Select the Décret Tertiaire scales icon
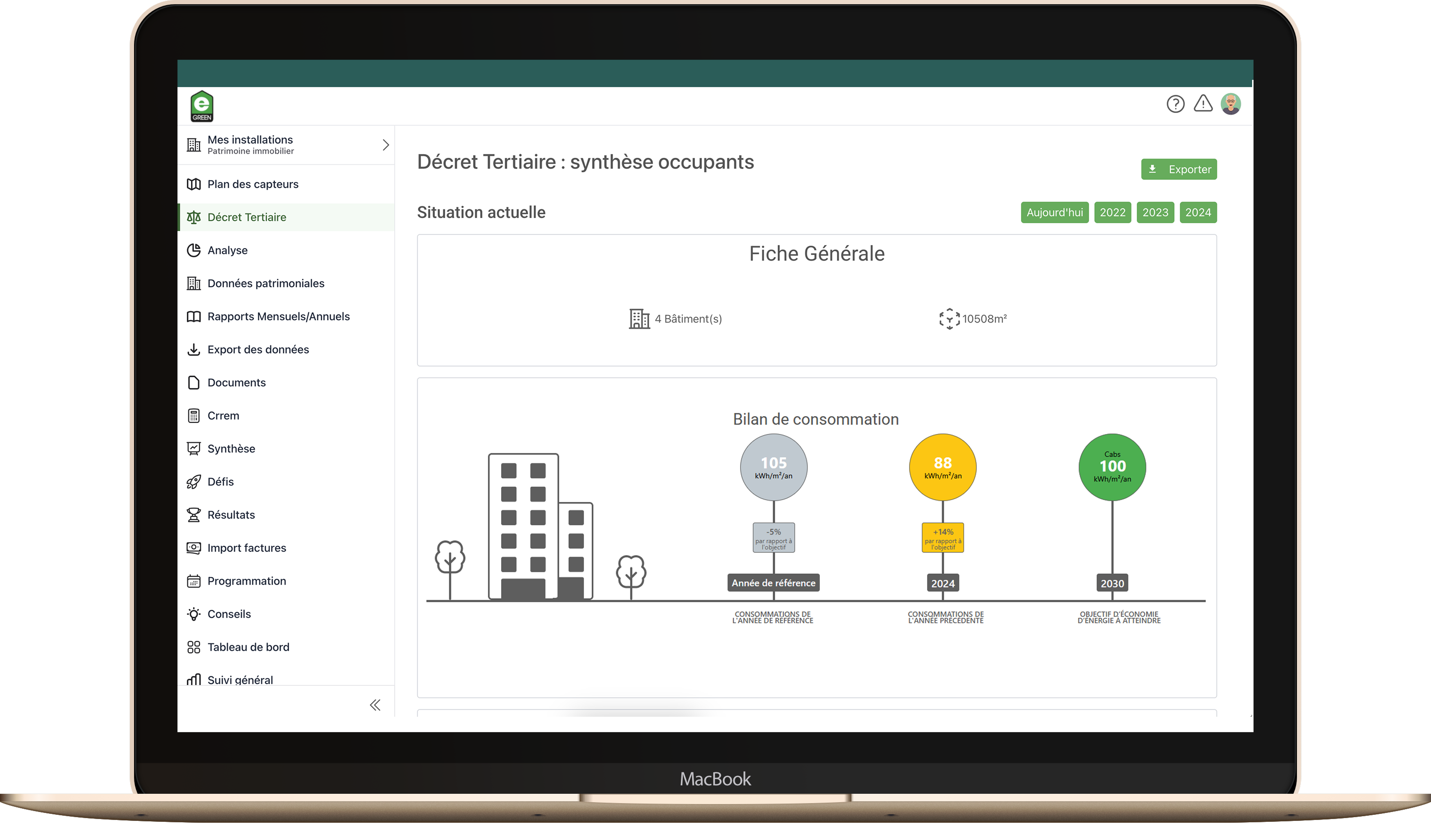 [194, 217]
